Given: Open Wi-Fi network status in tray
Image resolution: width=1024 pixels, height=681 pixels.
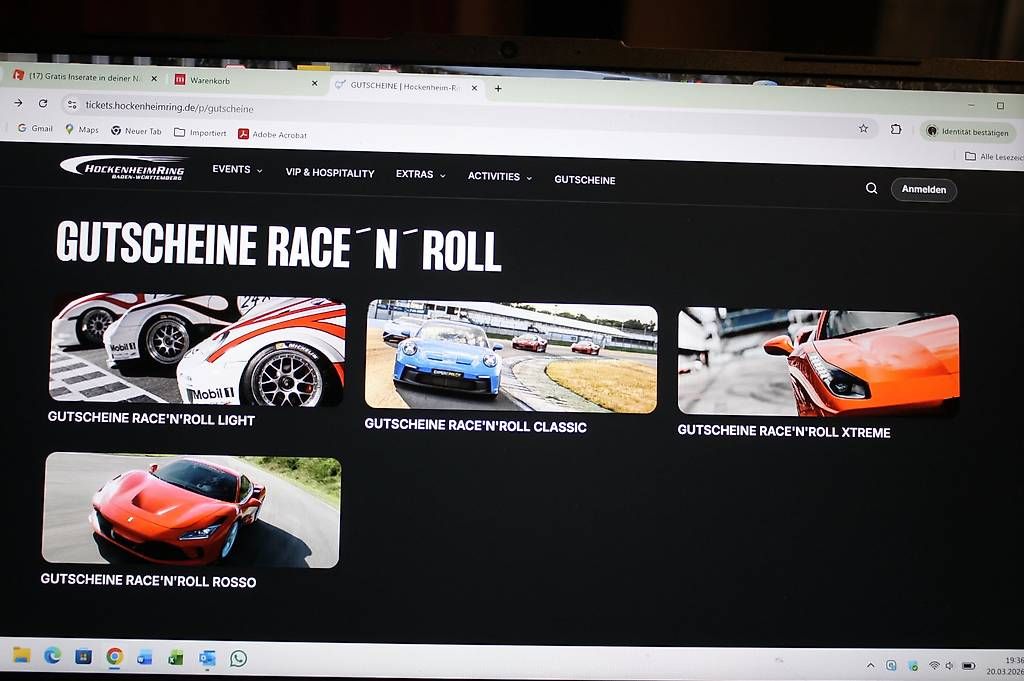Looking at the screenshot, I should click(934, 665).
